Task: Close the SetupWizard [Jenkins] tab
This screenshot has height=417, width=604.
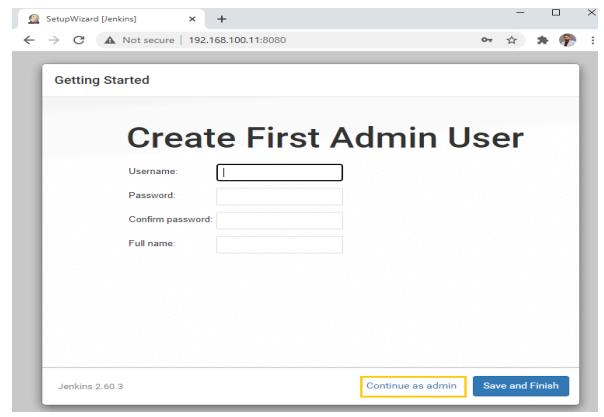Action: 192,19
